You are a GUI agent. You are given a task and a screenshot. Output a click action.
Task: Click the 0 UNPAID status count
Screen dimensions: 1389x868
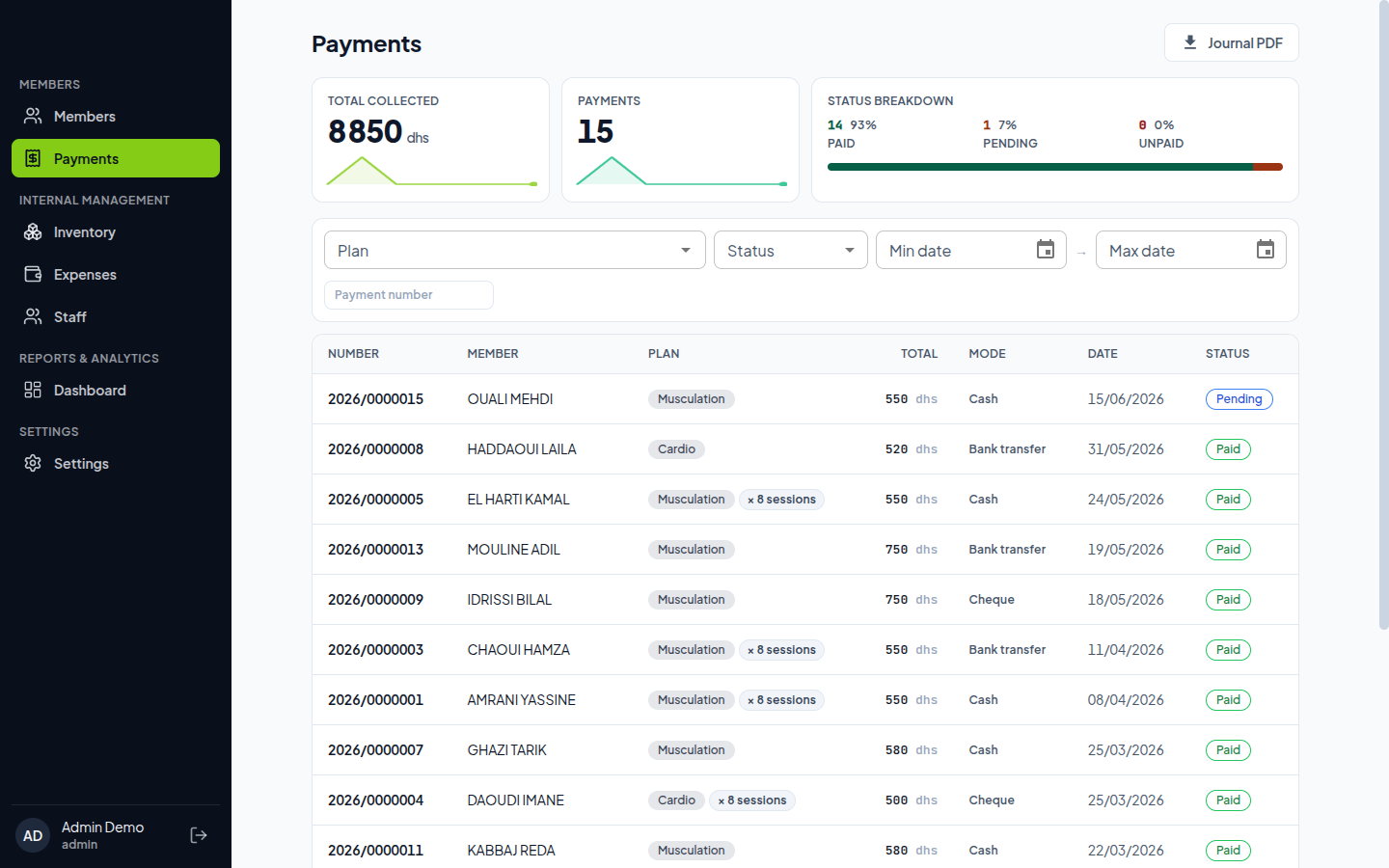coord(1160,134)
